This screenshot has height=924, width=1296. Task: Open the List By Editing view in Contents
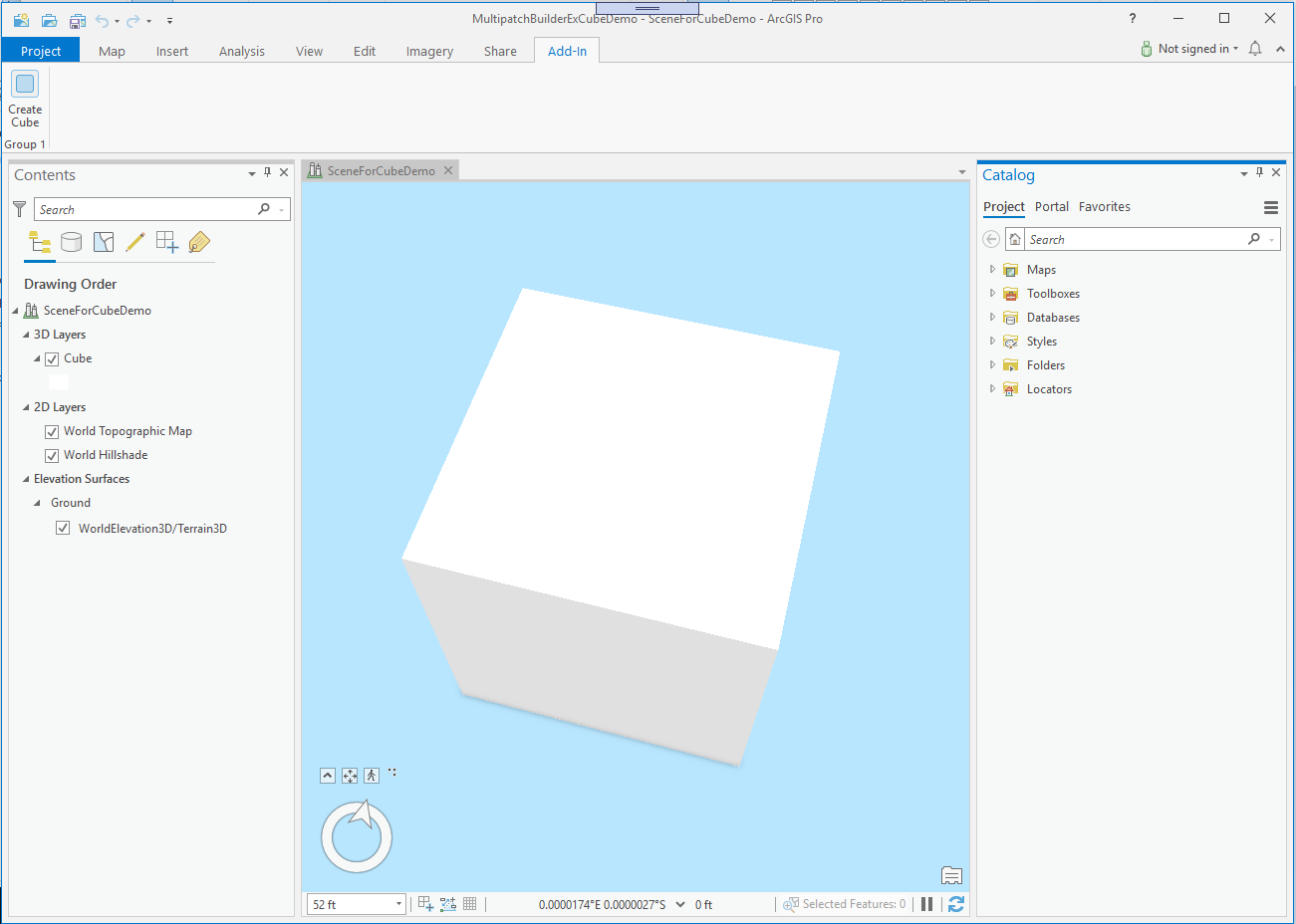click(134, 241)
